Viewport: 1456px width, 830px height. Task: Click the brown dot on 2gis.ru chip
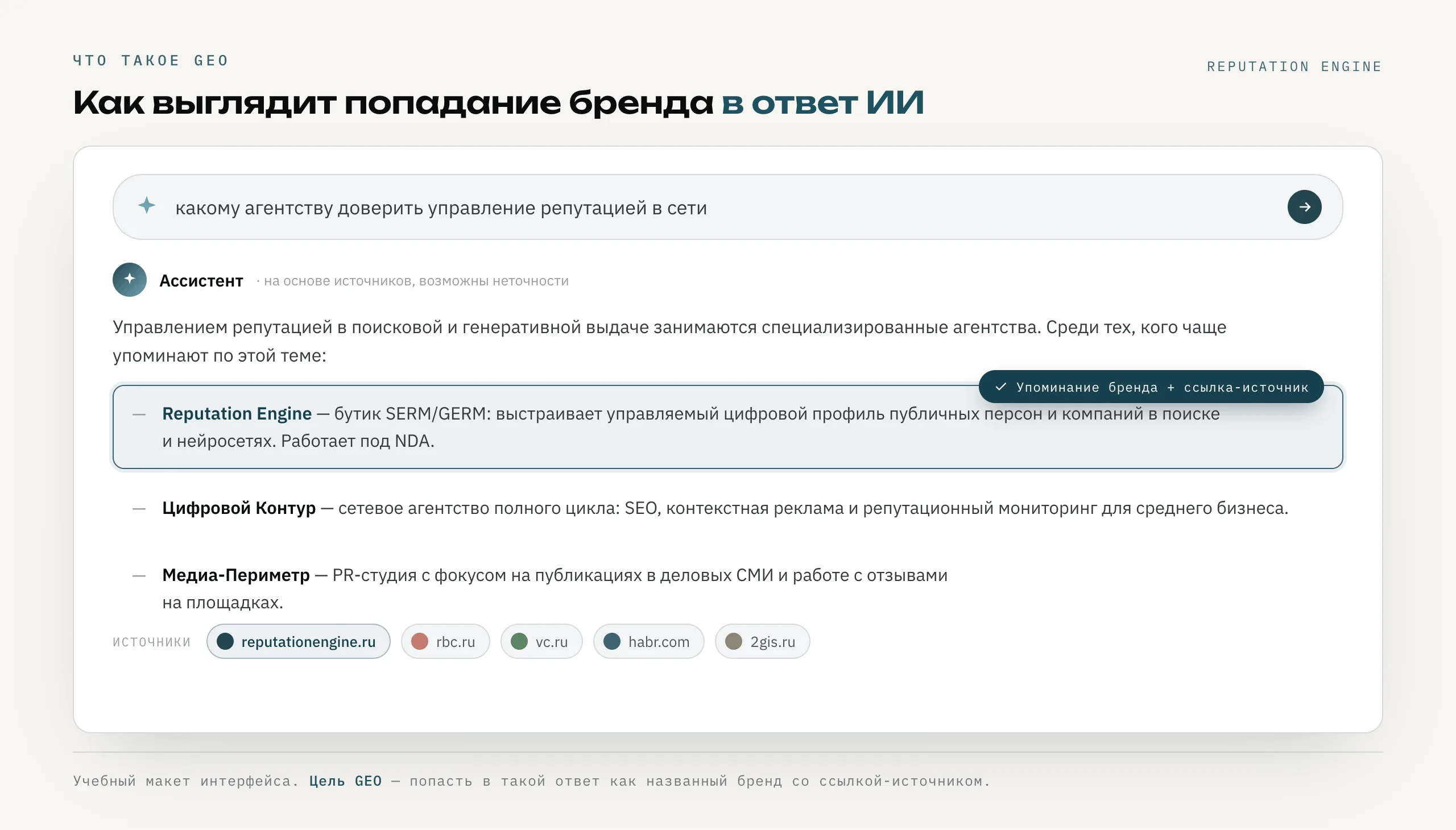coord(734,641)
